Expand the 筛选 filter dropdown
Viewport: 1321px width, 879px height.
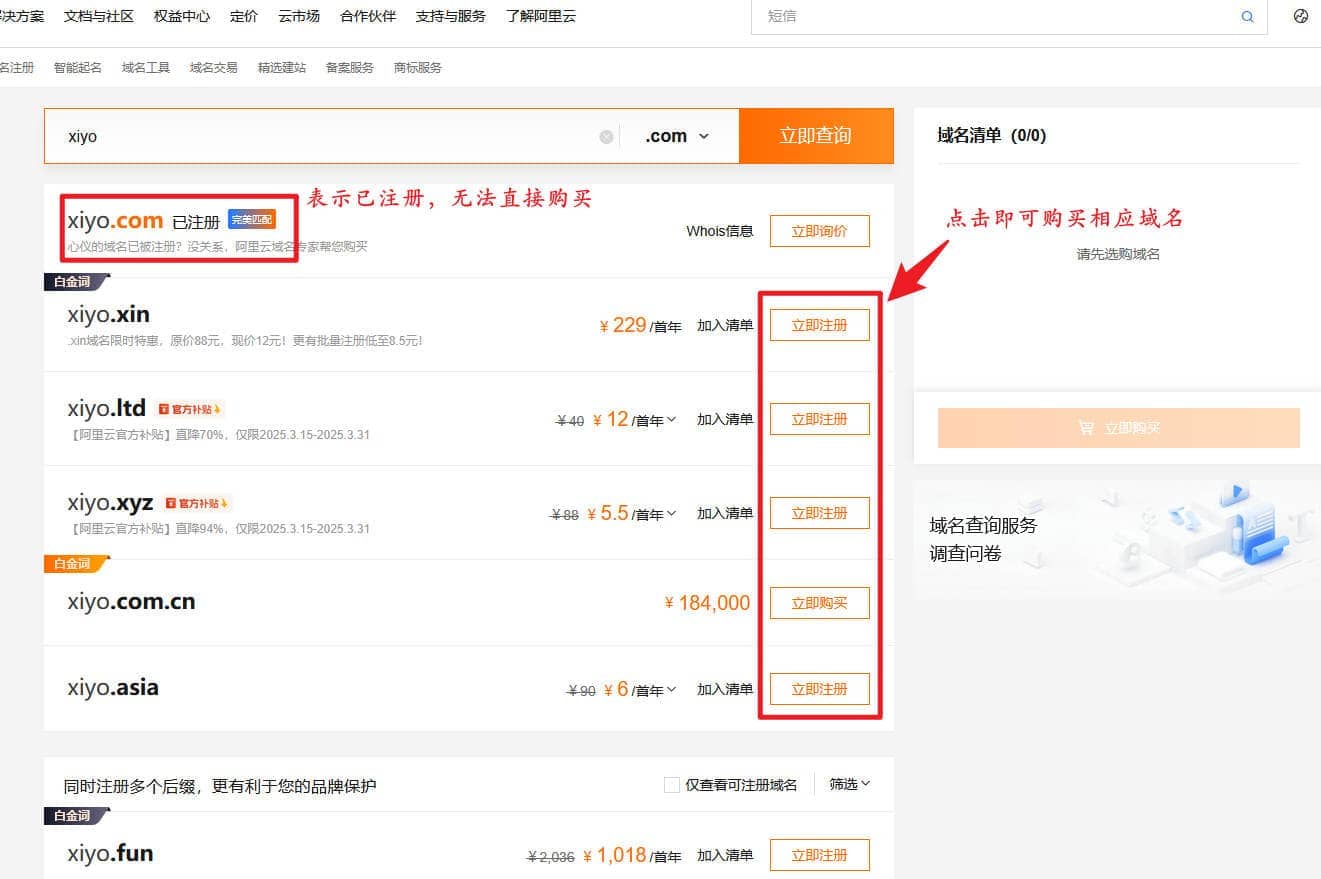coord(849,784)
